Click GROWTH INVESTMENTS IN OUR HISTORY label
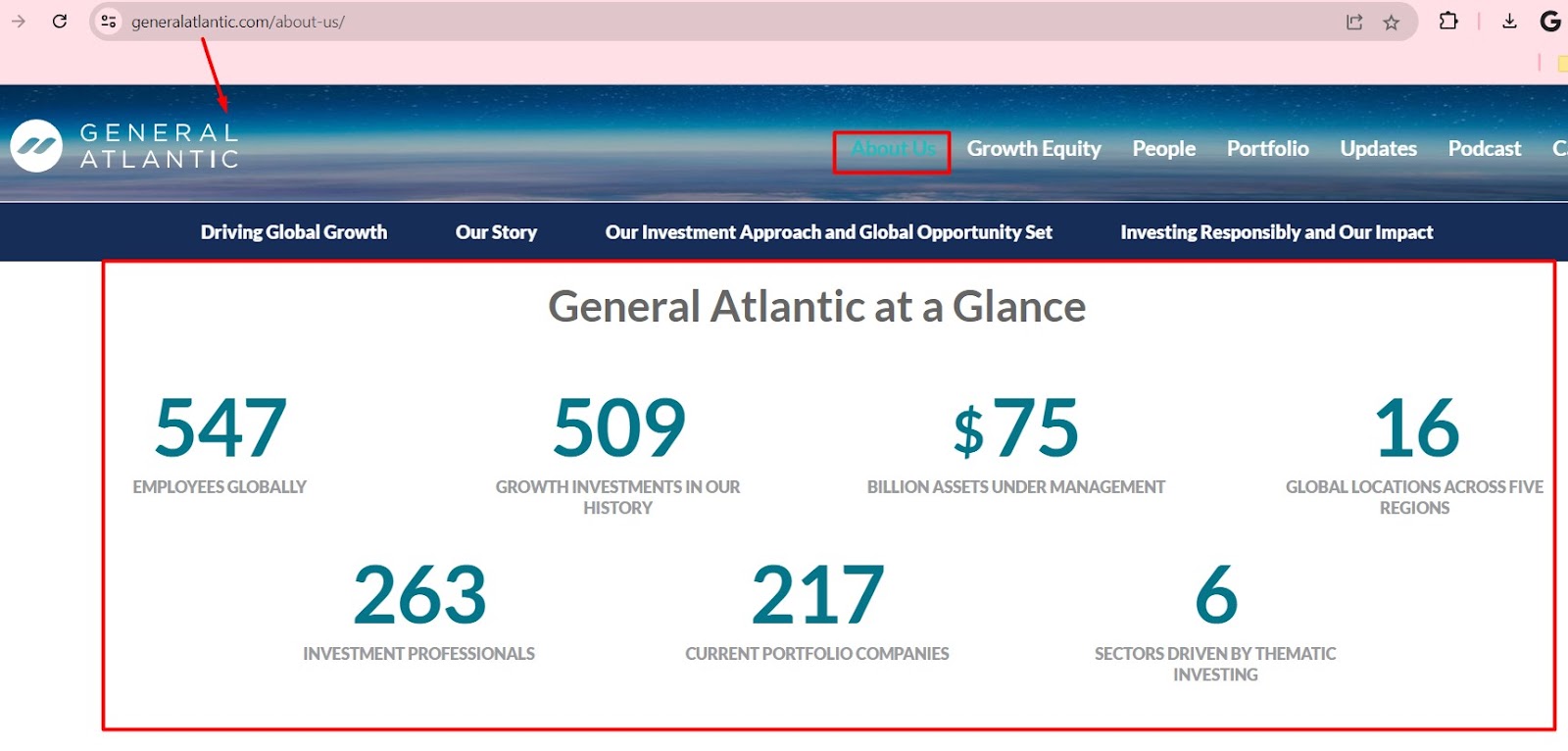Image resolution: width=1568 pixels, height=751 pixels. pyautogui.click(x=617, y=497)
